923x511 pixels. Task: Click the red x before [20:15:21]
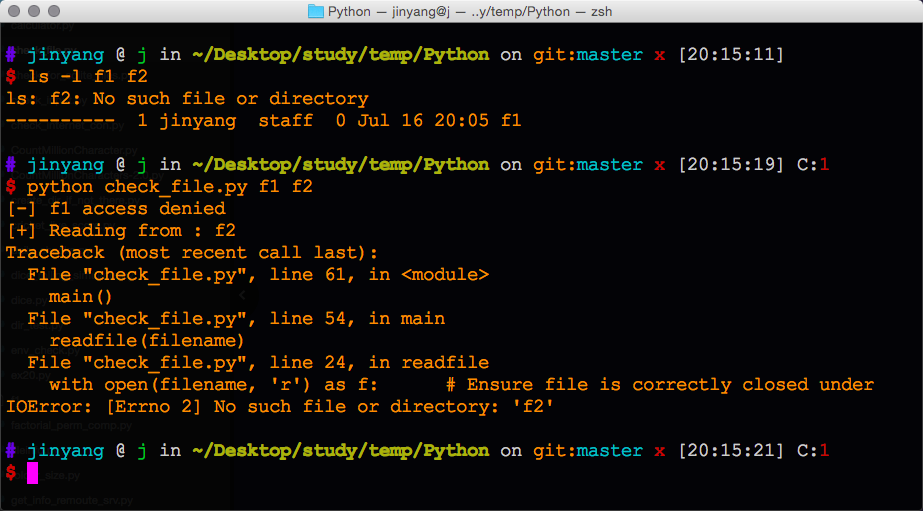point(660,452)
